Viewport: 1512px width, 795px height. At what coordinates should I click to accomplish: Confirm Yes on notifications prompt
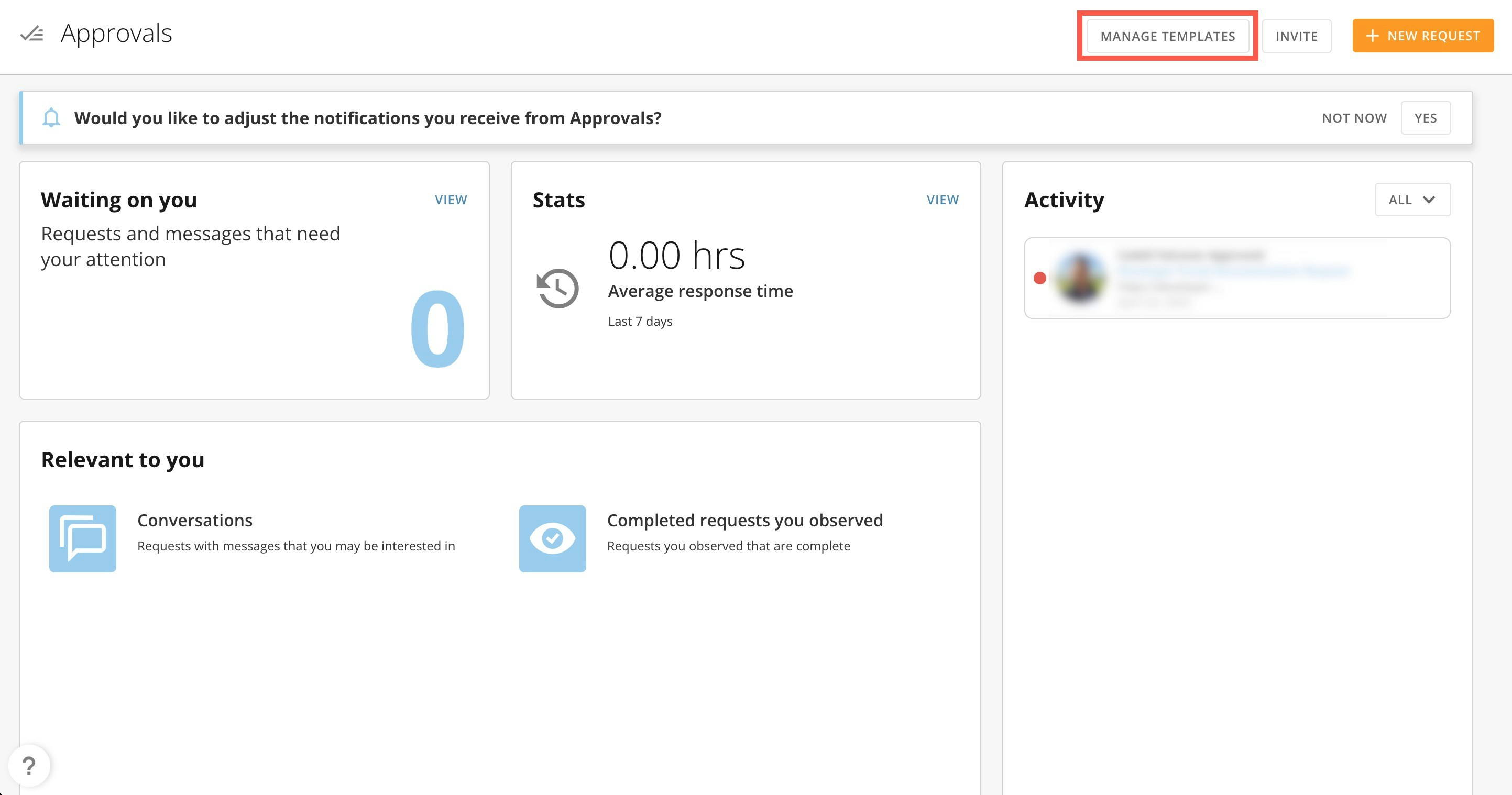click(x=1425, y=118)
